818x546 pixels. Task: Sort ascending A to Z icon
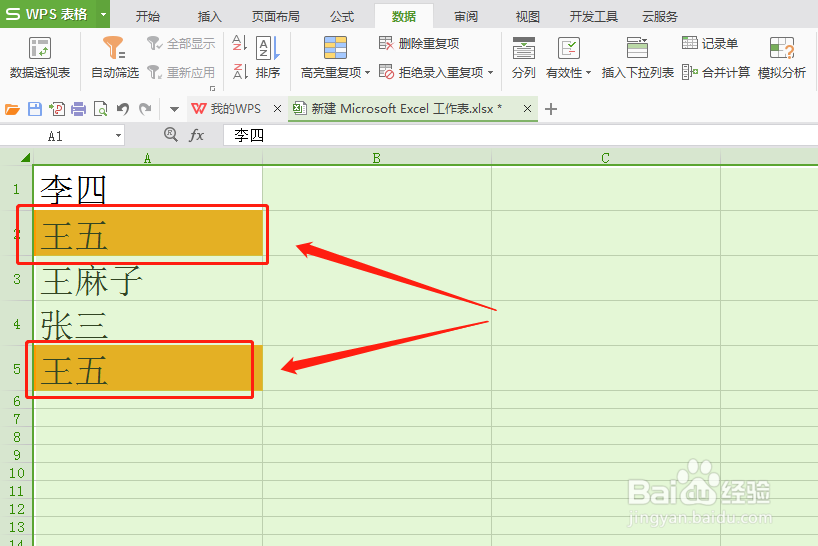(239, 43)
